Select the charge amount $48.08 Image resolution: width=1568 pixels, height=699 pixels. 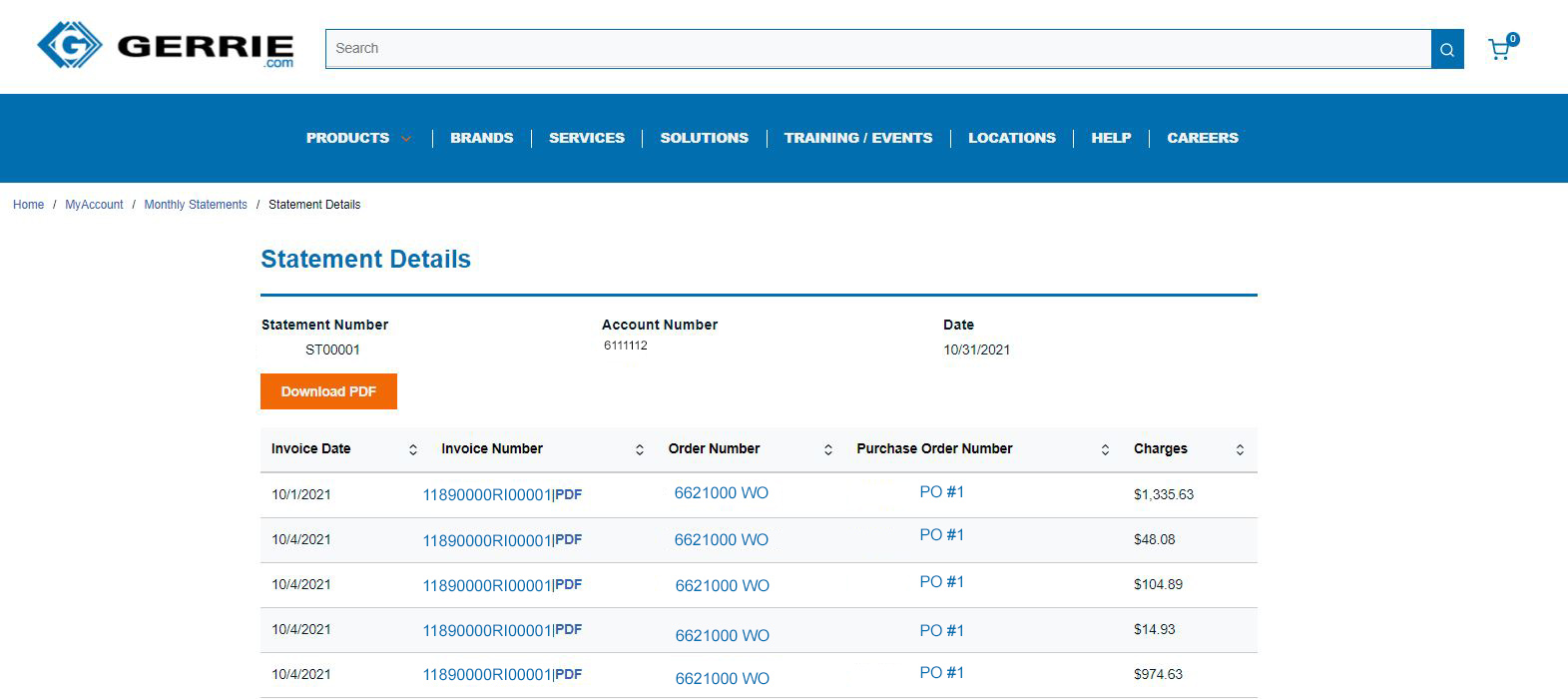coord(1155,539)
